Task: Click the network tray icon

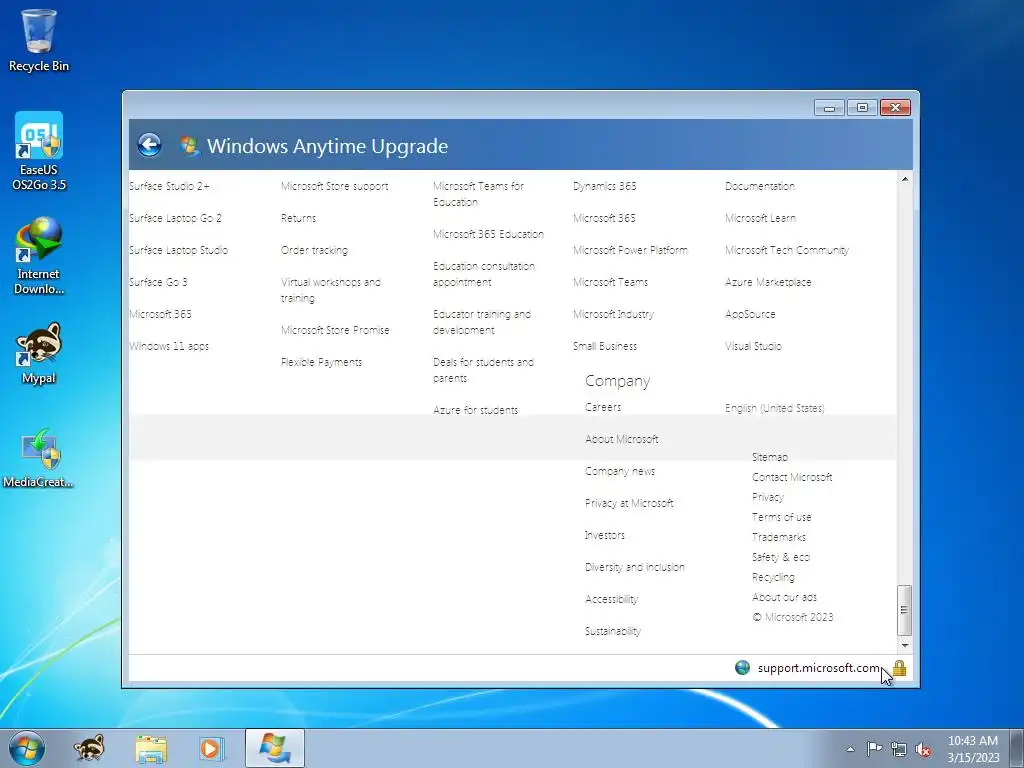Action: (x=899, y=749)
